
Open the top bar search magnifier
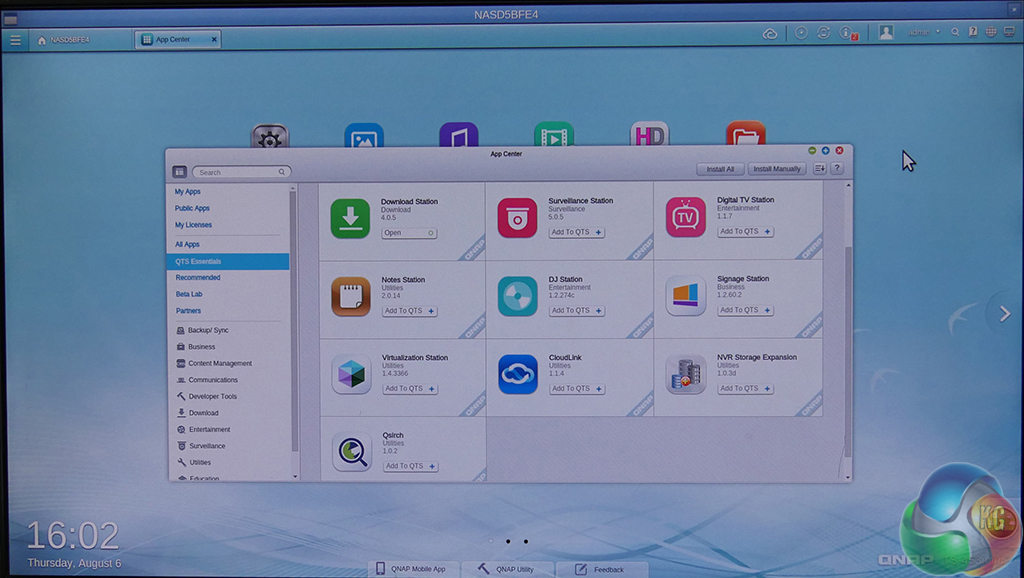coord(955,31)
